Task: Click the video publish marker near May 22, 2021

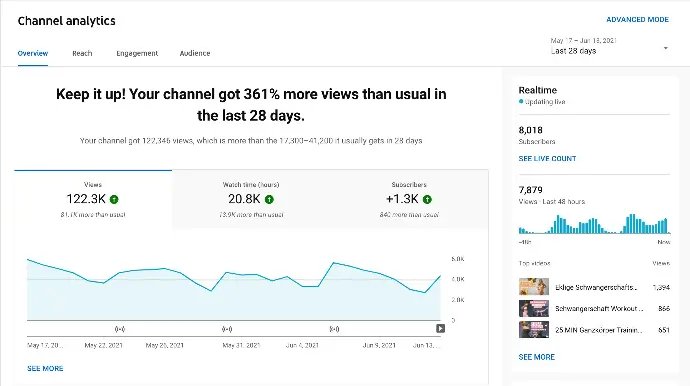Action: pos(120,329)
